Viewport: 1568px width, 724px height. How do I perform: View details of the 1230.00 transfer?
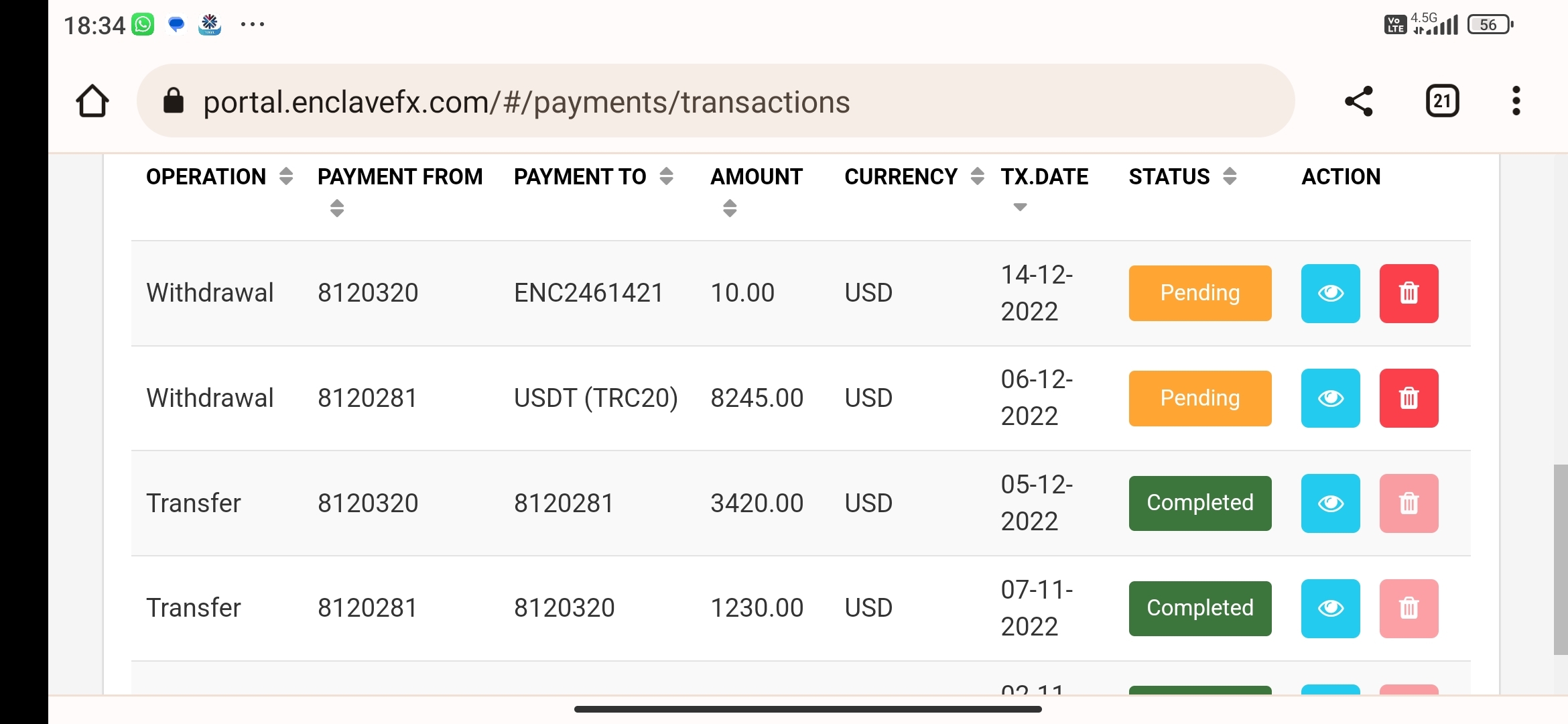click(x=1330, y=608)
